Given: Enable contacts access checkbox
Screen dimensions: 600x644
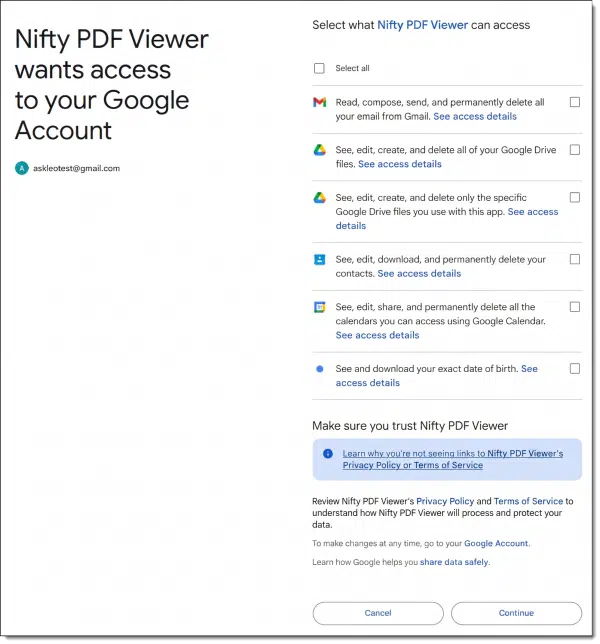Looking at the screenshot, I should (x=575, y=259).
